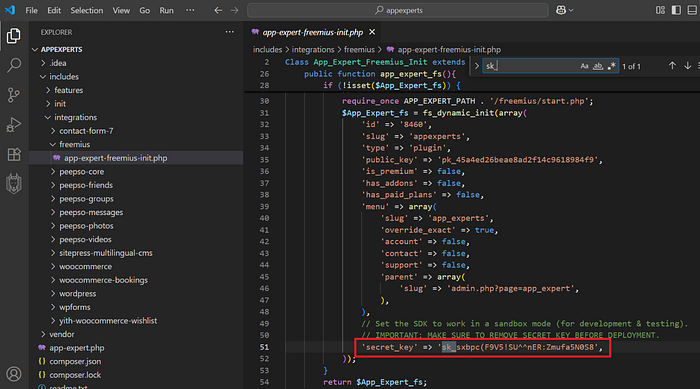Screen dimensions: 700x389
Task: Open Explorer views and more actions
Action: click(229, 32)
